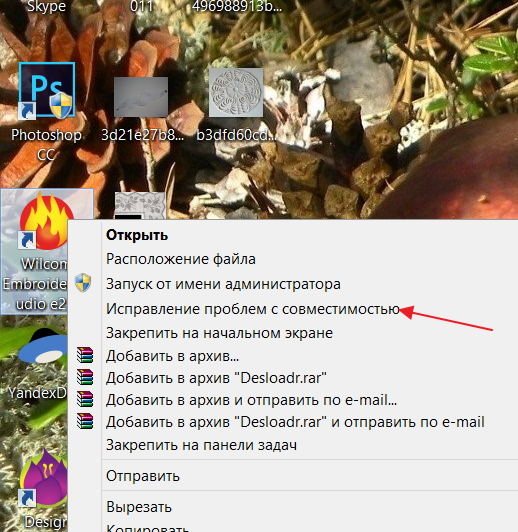
Task: Choose Закрепить на панели задач
Action: 202,445
